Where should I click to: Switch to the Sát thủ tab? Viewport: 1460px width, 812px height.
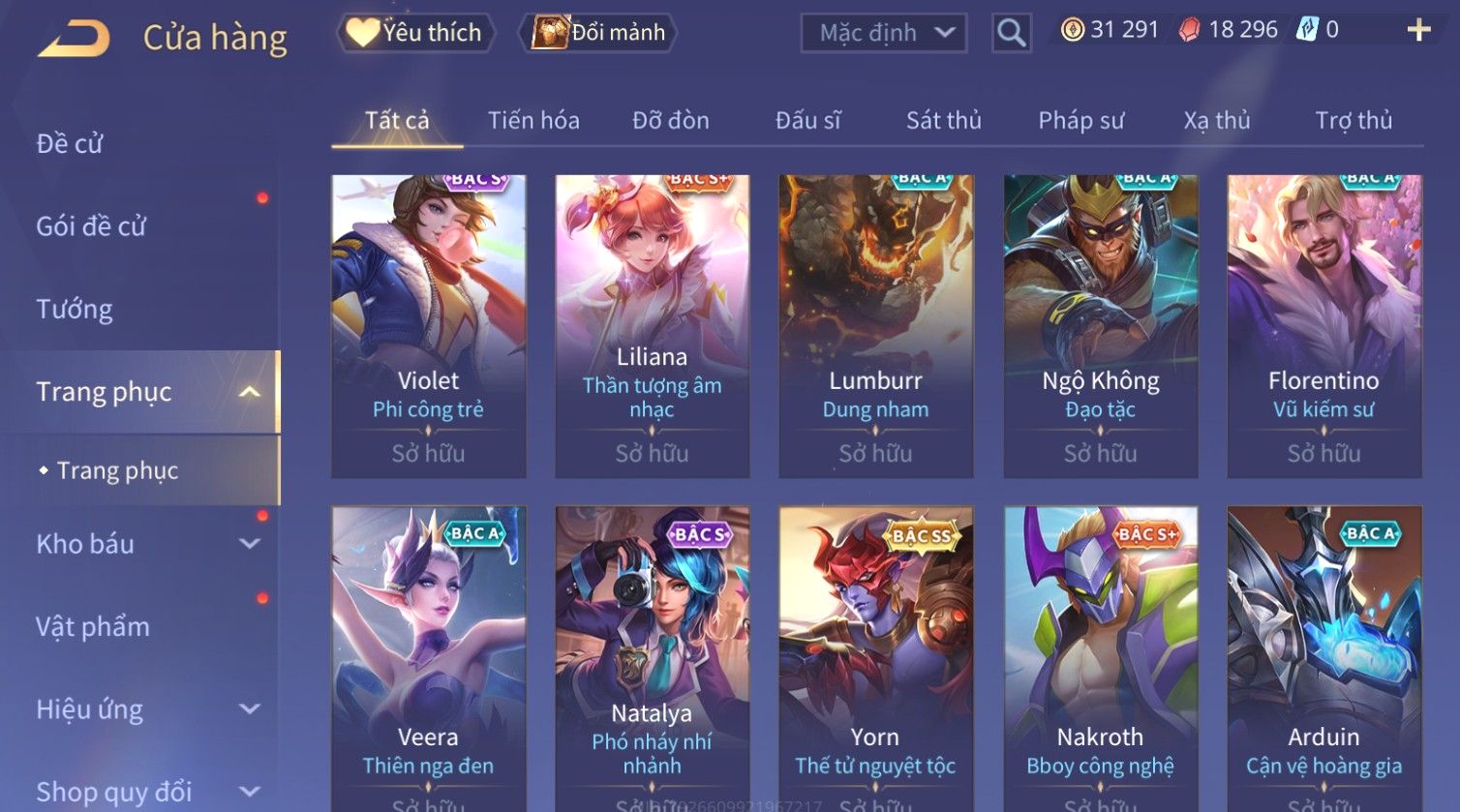coord(943,120)
